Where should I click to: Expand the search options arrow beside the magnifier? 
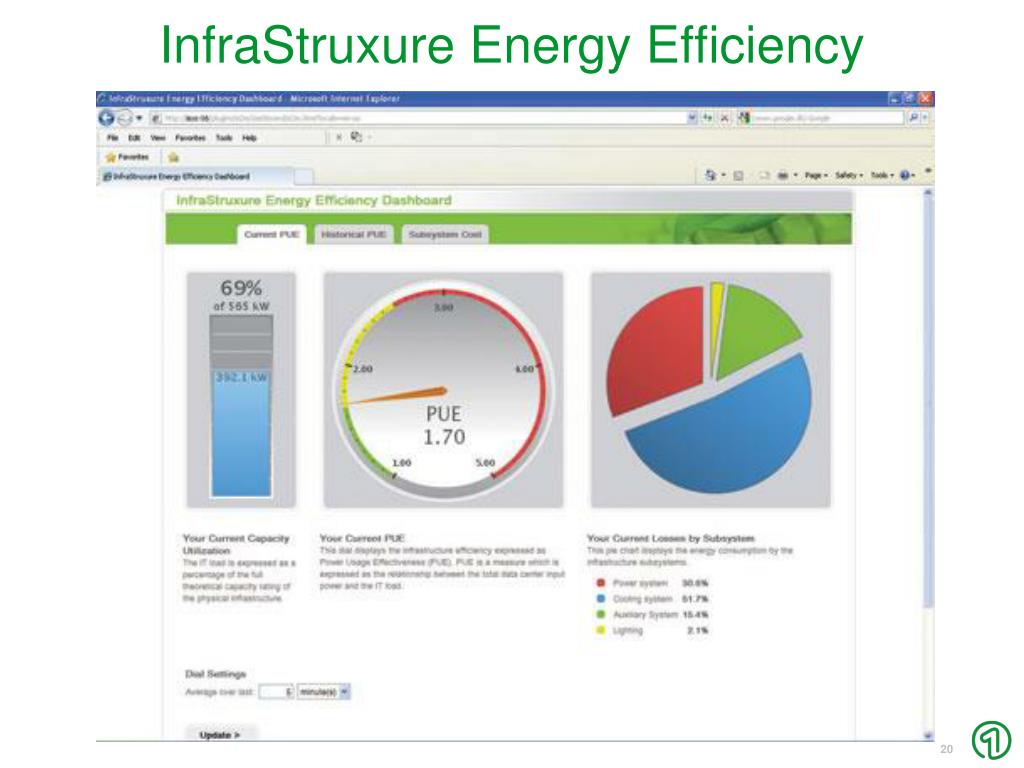pyautogui.click(x=925, y=118)
